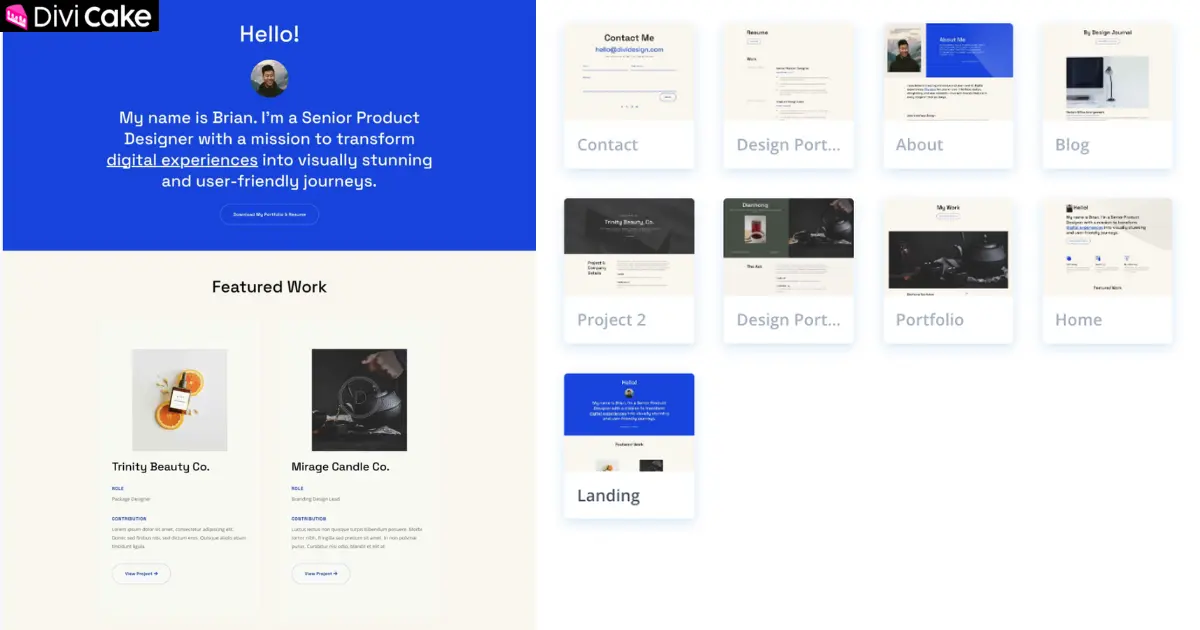Open the Landing layout card

point(629,446)
